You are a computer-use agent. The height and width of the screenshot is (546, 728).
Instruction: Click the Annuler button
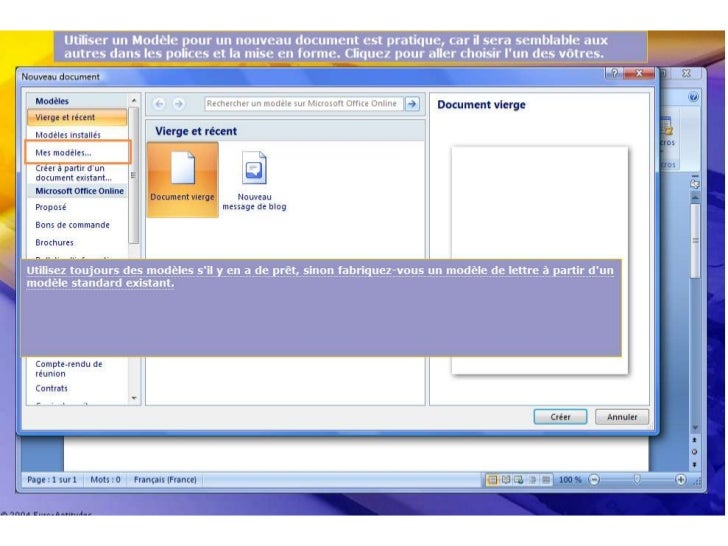tap(622, 417)
